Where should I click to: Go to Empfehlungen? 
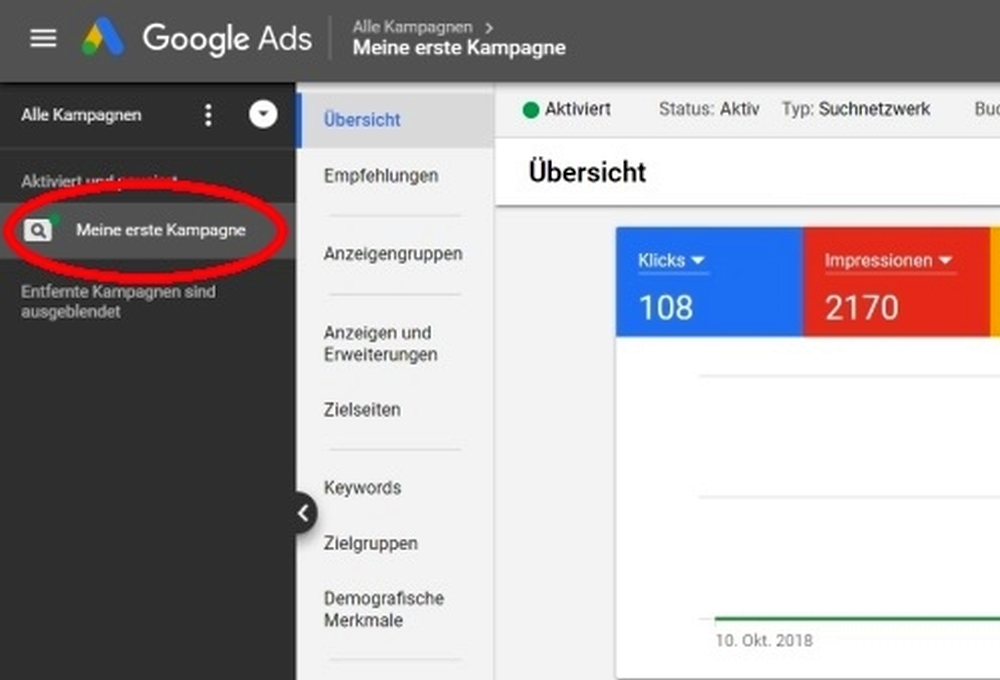click(381, 176)
